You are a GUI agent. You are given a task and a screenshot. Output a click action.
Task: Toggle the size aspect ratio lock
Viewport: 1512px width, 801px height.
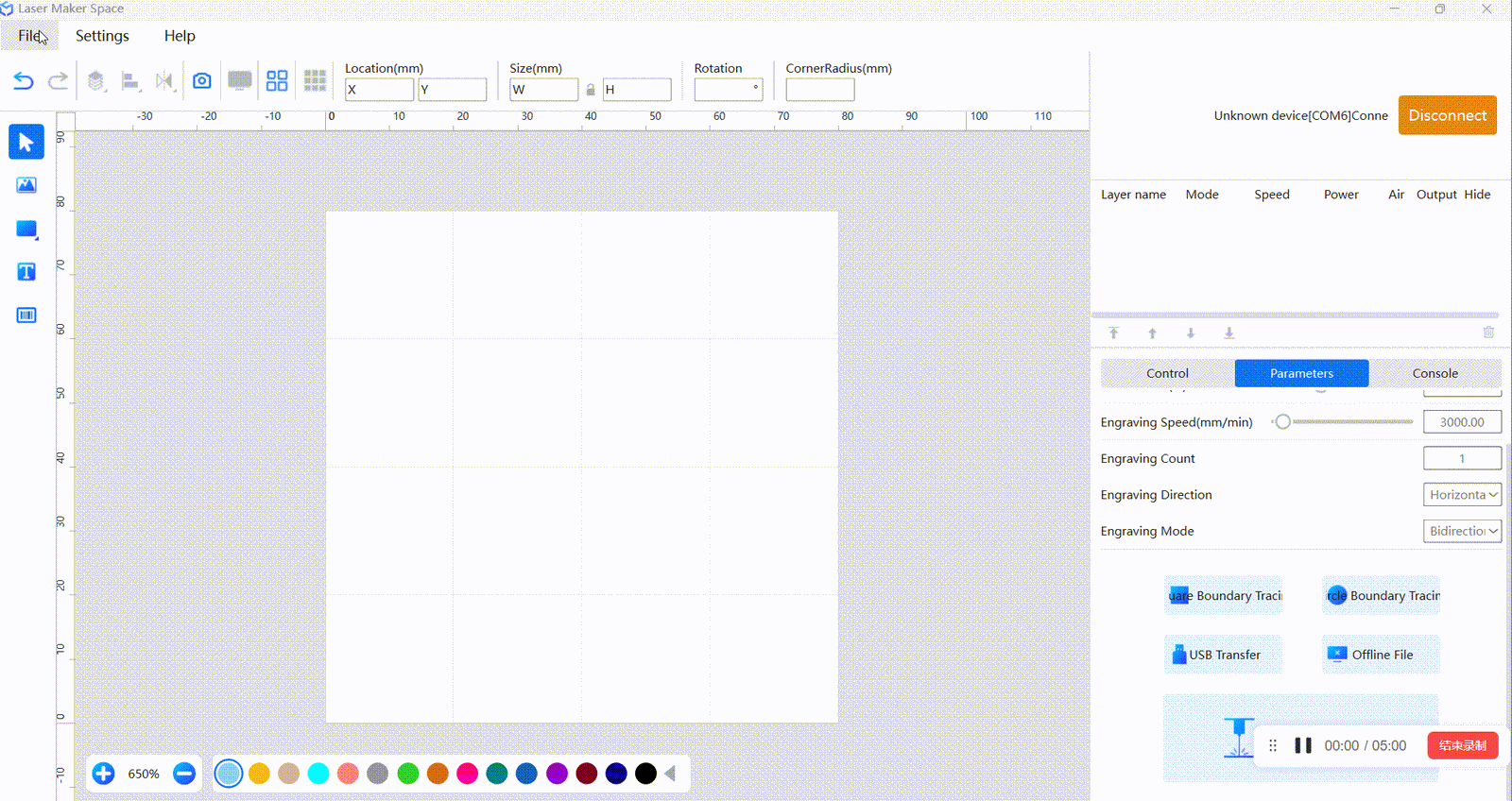click(x=591, y=90)
